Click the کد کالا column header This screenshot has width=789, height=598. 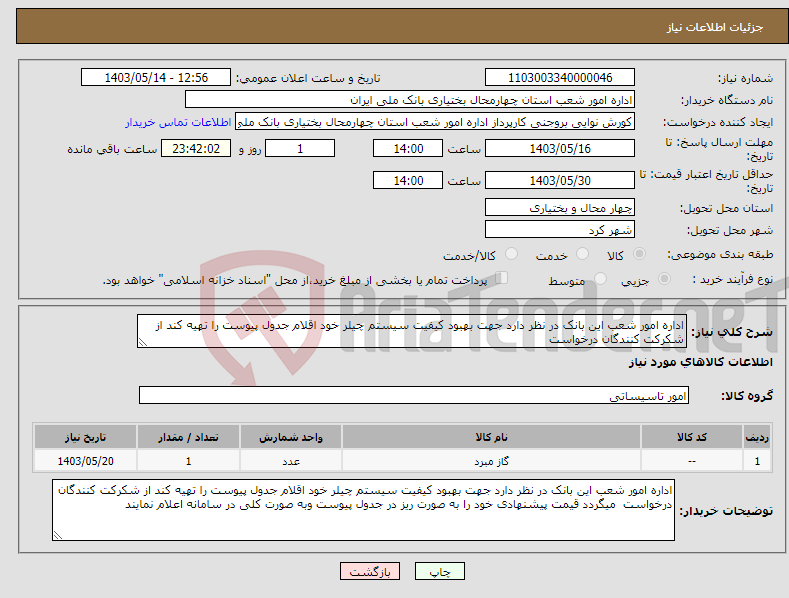pos(692,437)
